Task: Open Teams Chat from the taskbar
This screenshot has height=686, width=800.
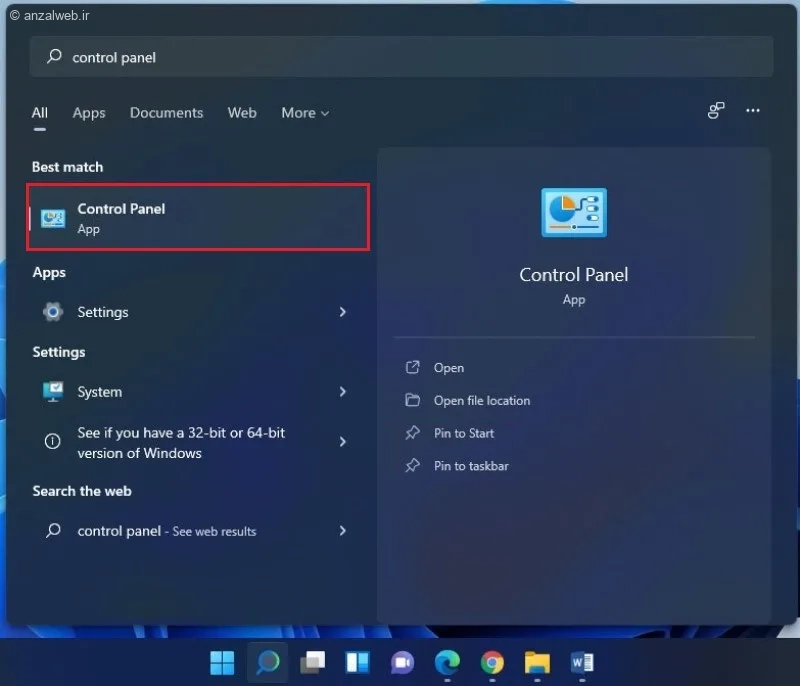Action: click(x=403, y=663)
